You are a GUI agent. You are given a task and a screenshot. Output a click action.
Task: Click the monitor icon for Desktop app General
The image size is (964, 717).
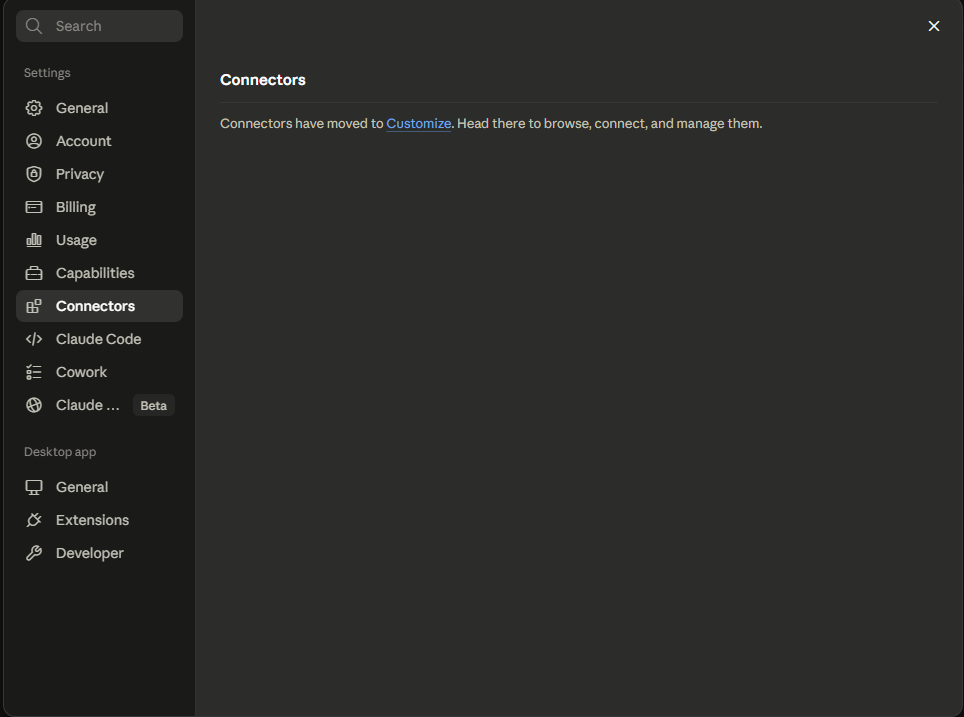click(34, 488)
